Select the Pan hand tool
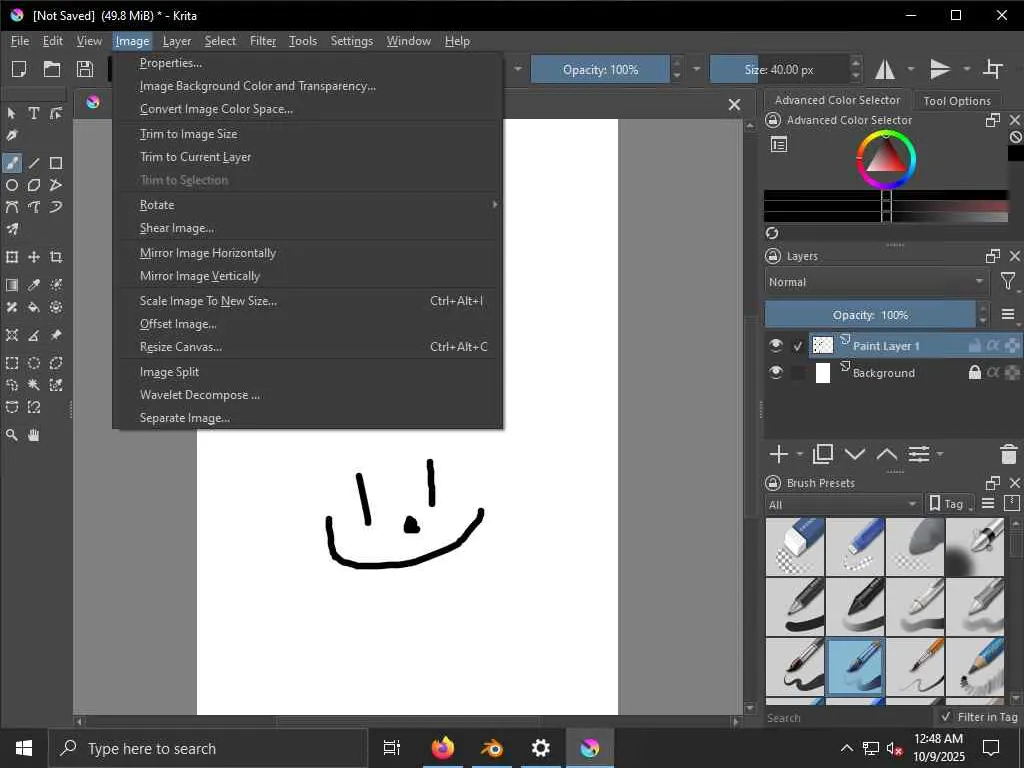Screen dimensions: 1024x768 click(x=34, y=435)
